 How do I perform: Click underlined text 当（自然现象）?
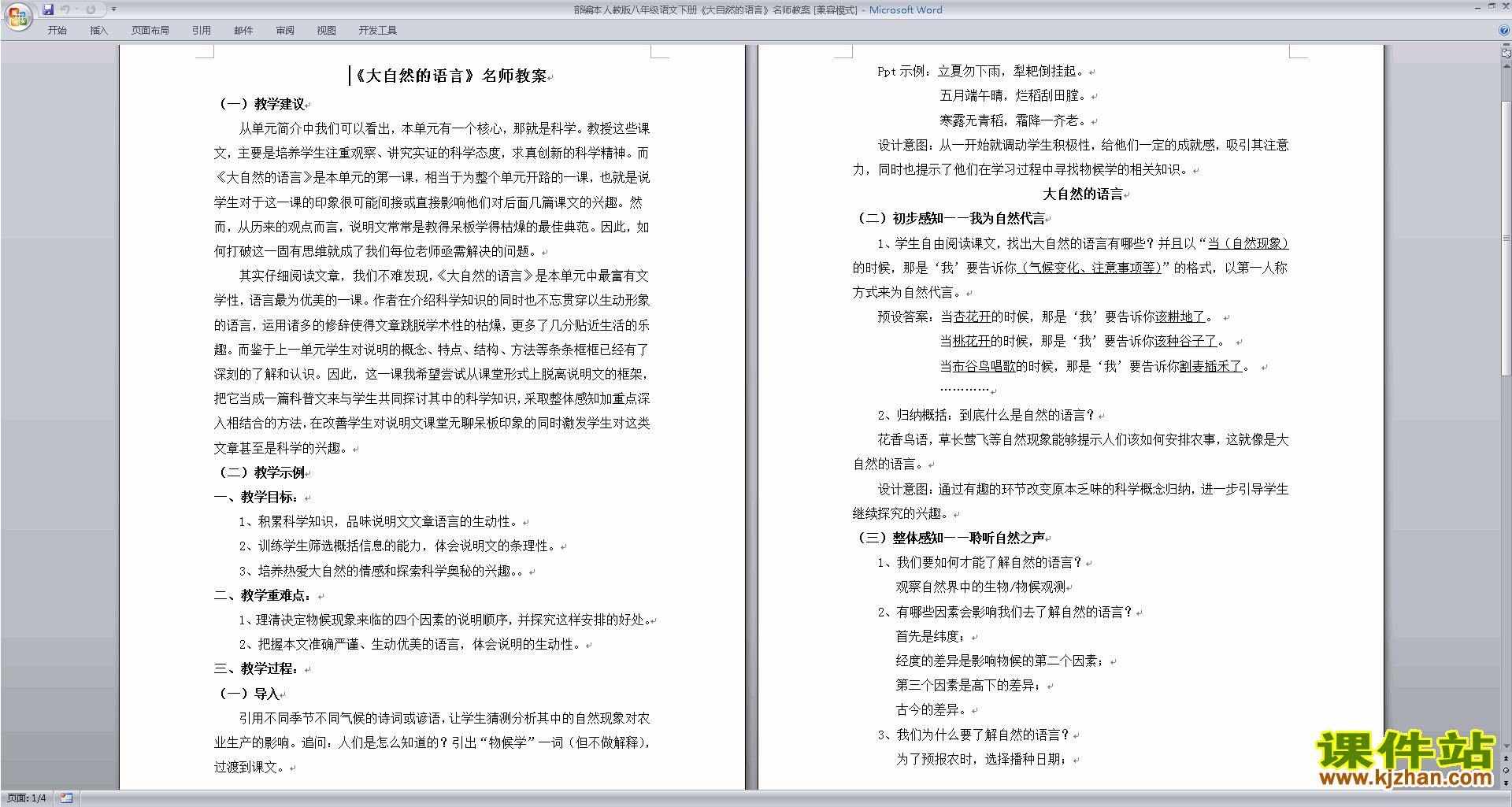(1248, 243)
